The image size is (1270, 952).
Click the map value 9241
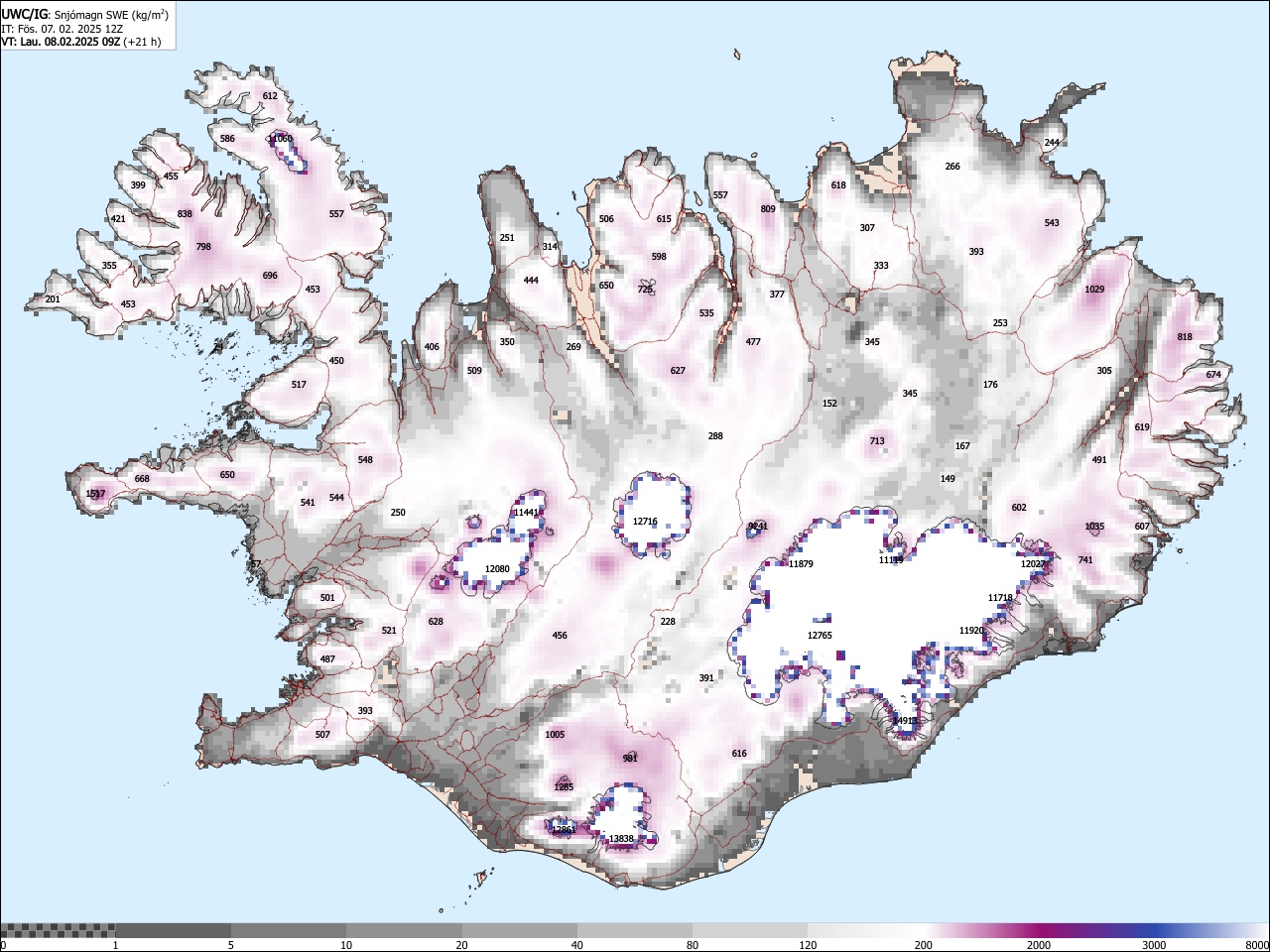(x=758, y=527)
